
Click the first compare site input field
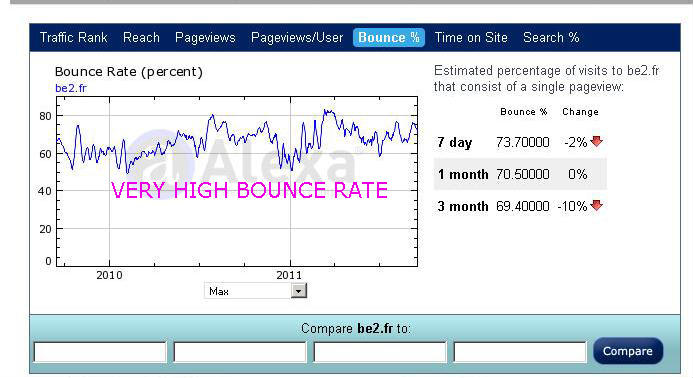click(x=100, y=352)
